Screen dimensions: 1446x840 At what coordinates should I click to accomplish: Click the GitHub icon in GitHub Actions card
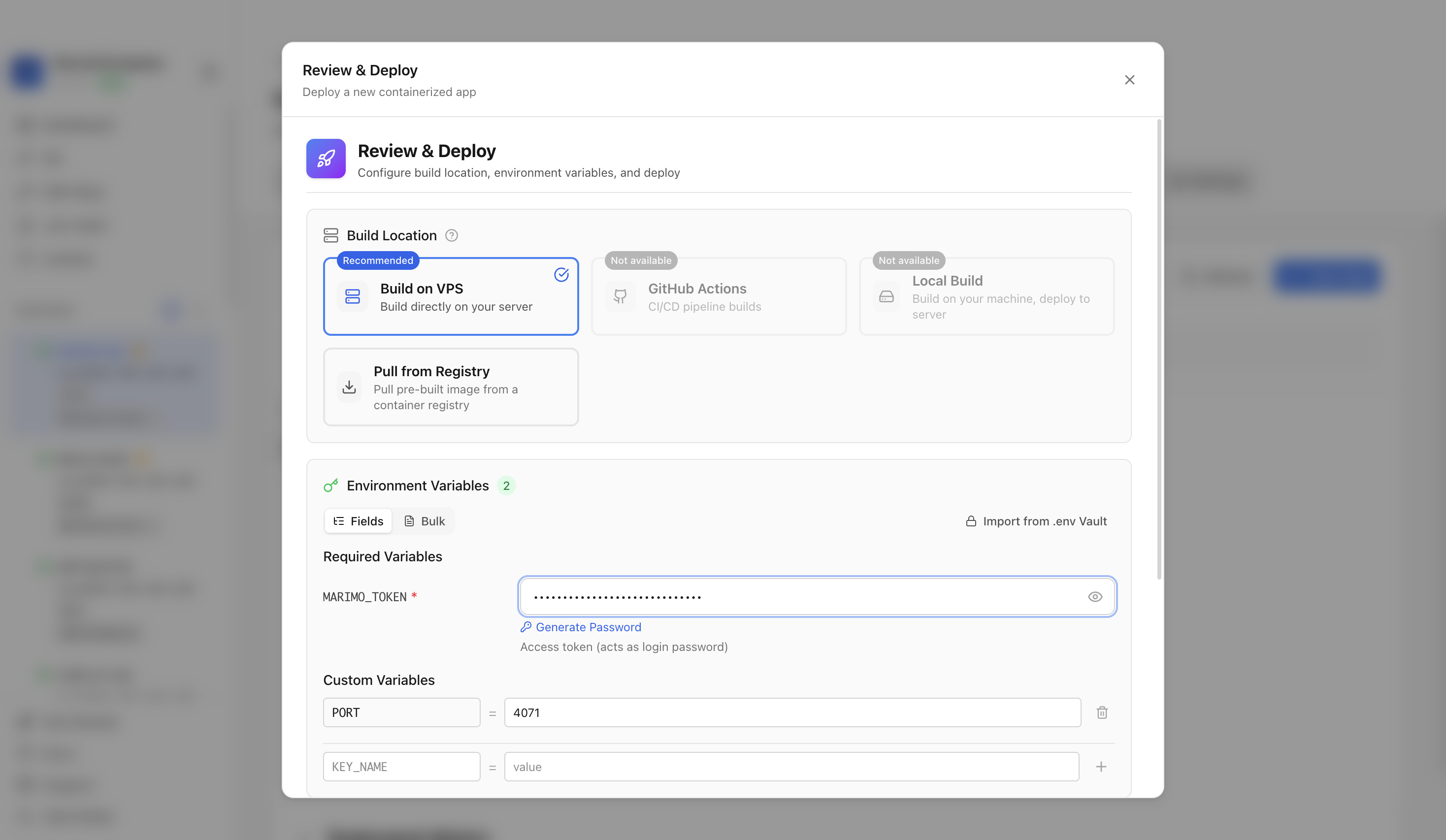pyautogui.click(x=620, y=296)
